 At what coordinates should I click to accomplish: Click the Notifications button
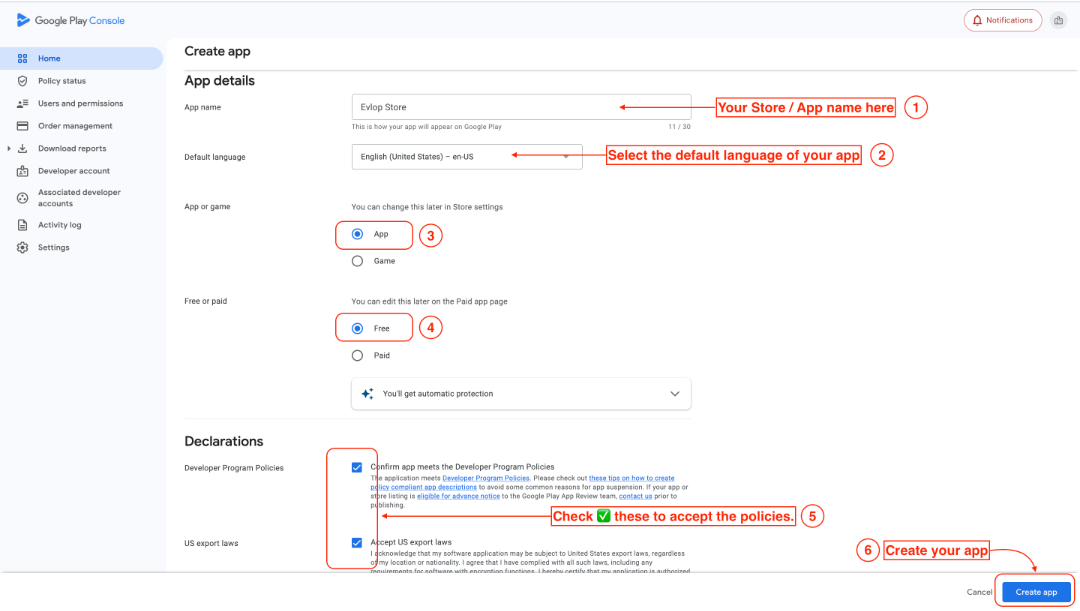pyautogui.click(x=1003, y=21)
